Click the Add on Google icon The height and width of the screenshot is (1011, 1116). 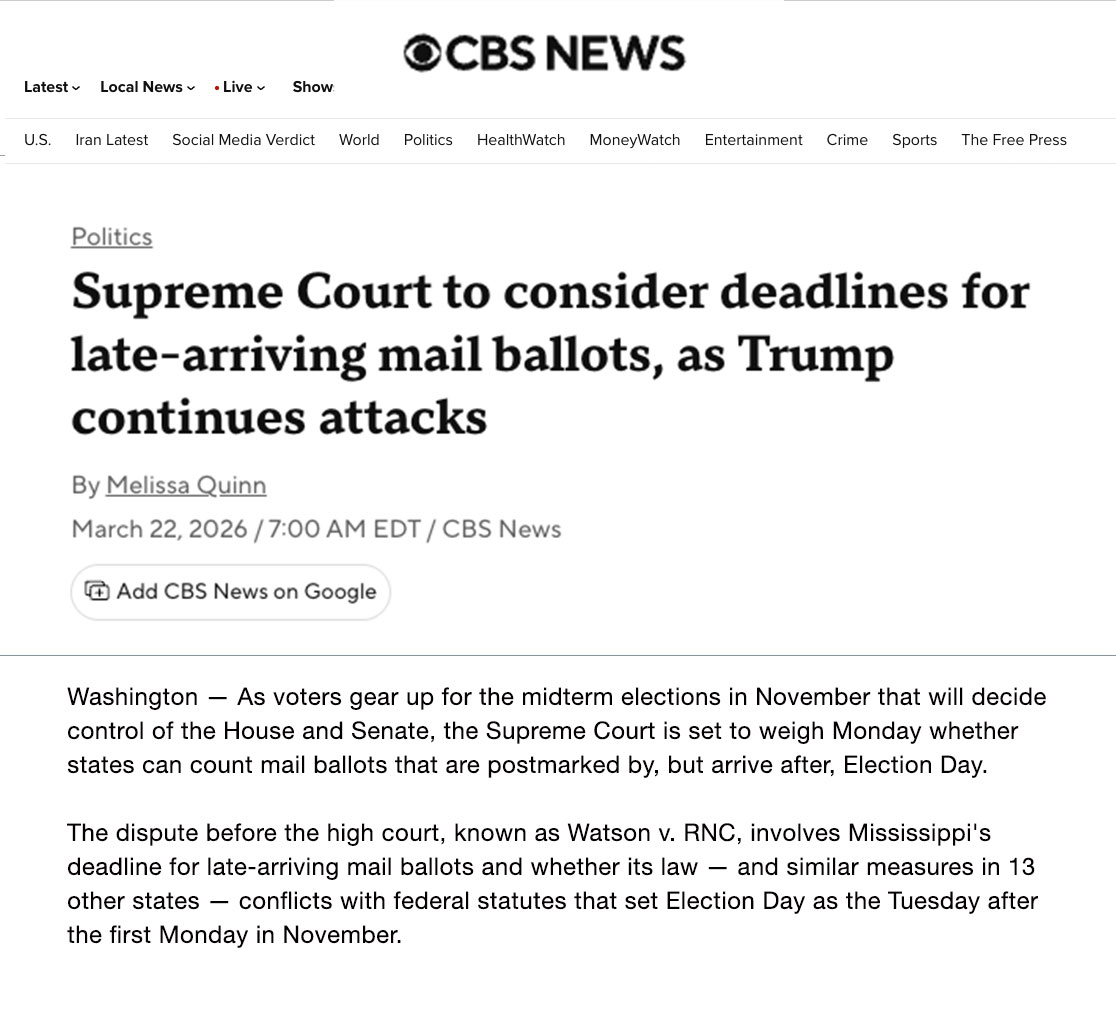click(97, 591)
